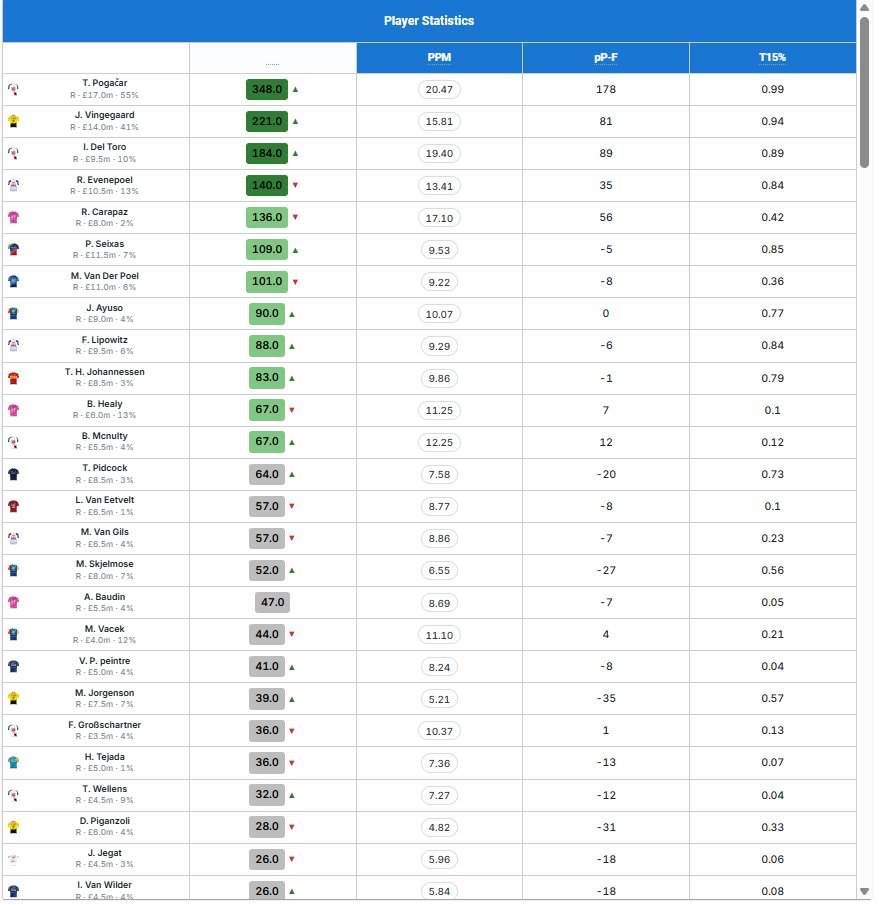Click the red down arrow next to 140.0
Image resolution: width=879 pixels, height=905 pixels.
296,185
